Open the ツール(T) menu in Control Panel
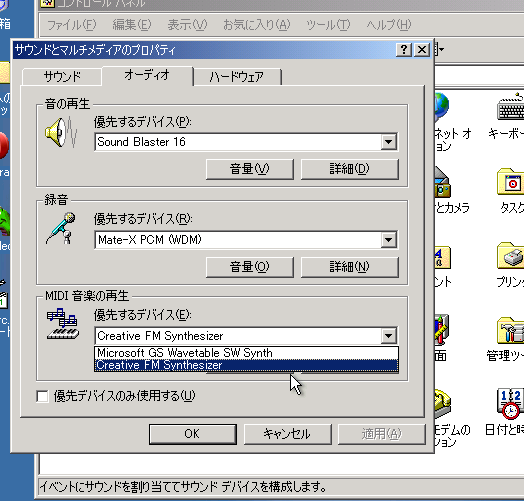 point(328,25)
